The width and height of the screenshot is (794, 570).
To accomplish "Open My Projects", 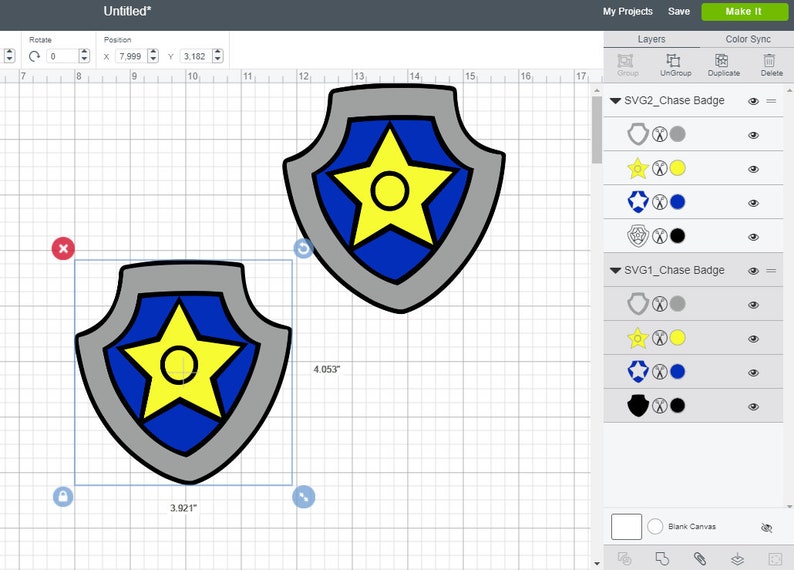I will (x=627, y=11).
